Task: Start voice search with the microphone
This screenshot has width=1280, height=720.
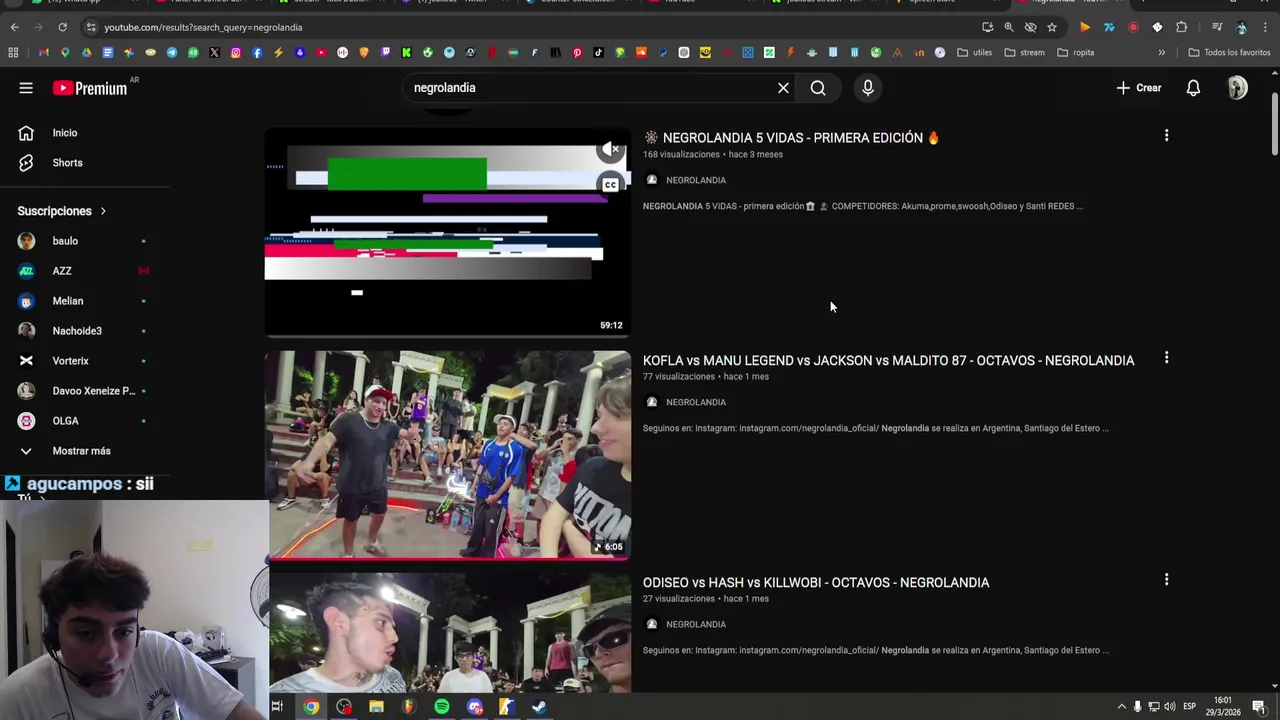Action: (x=868, y=88)
